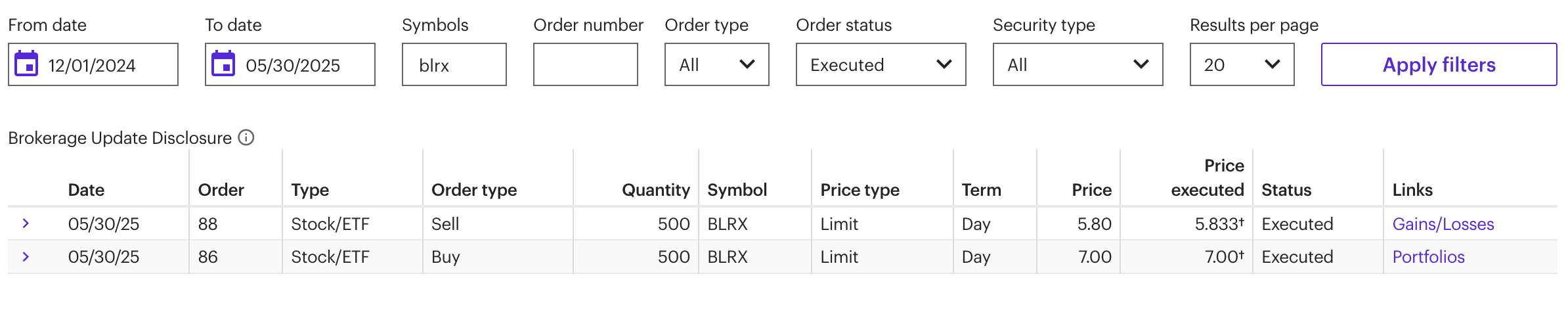
Task: Click the Apply filters button
Action: tap(1439, 64)
